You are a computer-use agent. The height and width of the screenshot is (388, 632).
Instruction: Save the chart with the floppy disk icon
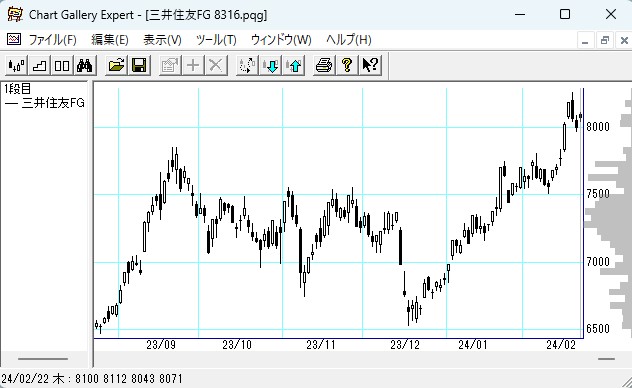pyautogui.click(x=139, y=65)
